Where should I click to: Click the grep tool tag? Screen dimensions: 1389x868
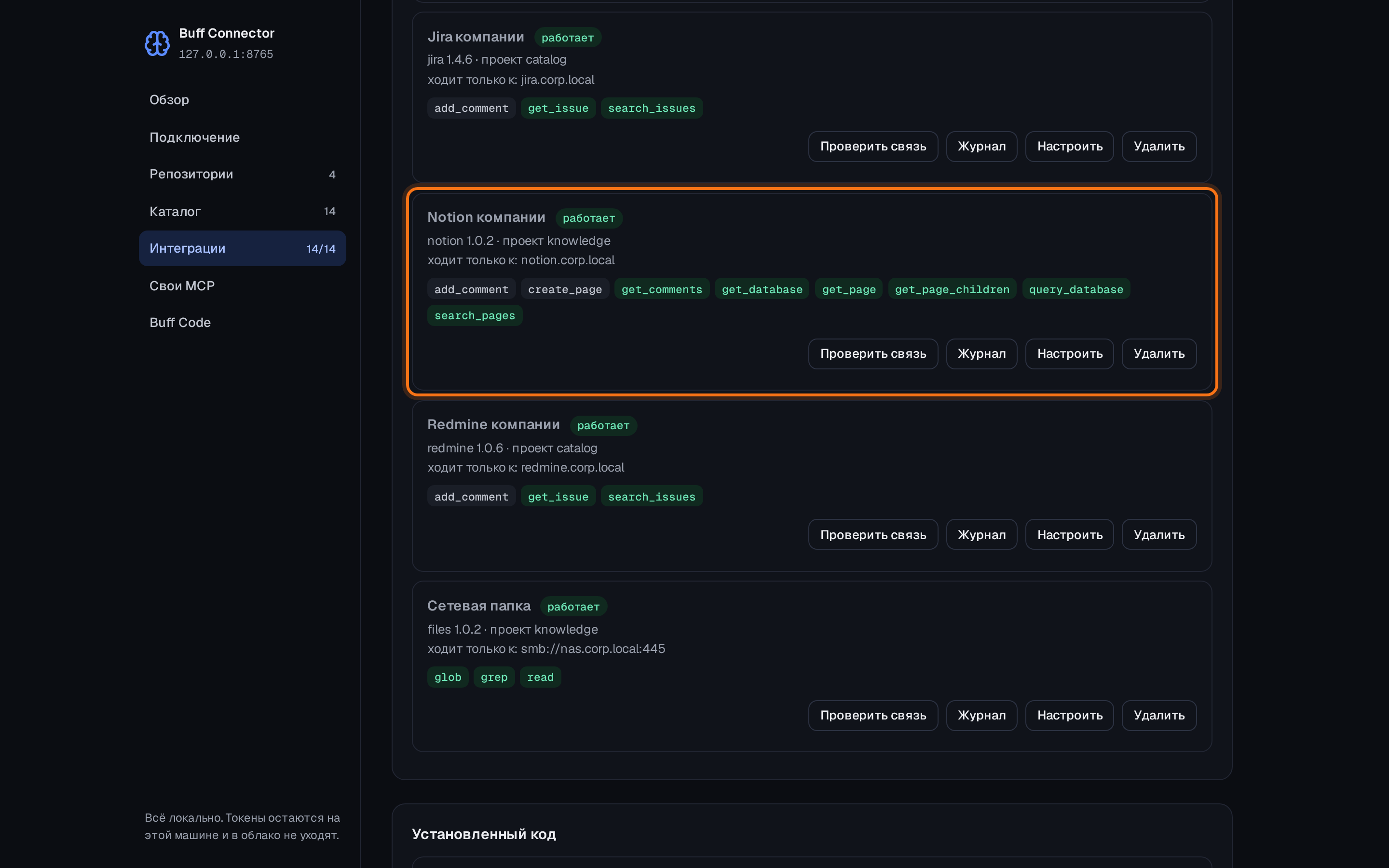point(493,678)
